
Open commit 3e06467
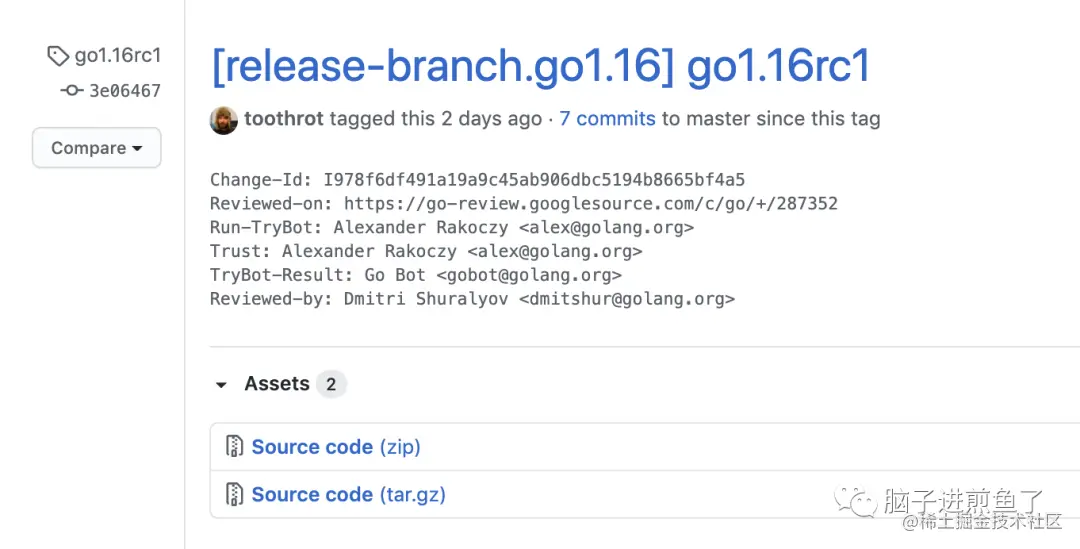[x=125, y=91]
